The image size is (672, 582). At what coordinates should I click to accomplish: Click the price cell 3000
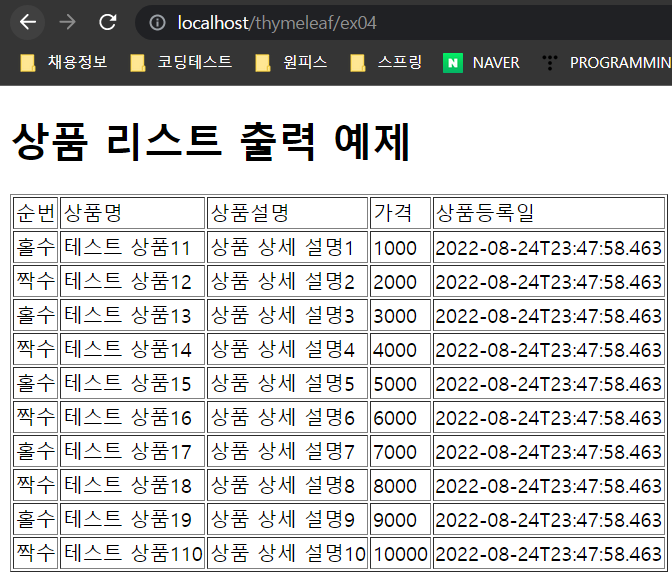(400, 315)
